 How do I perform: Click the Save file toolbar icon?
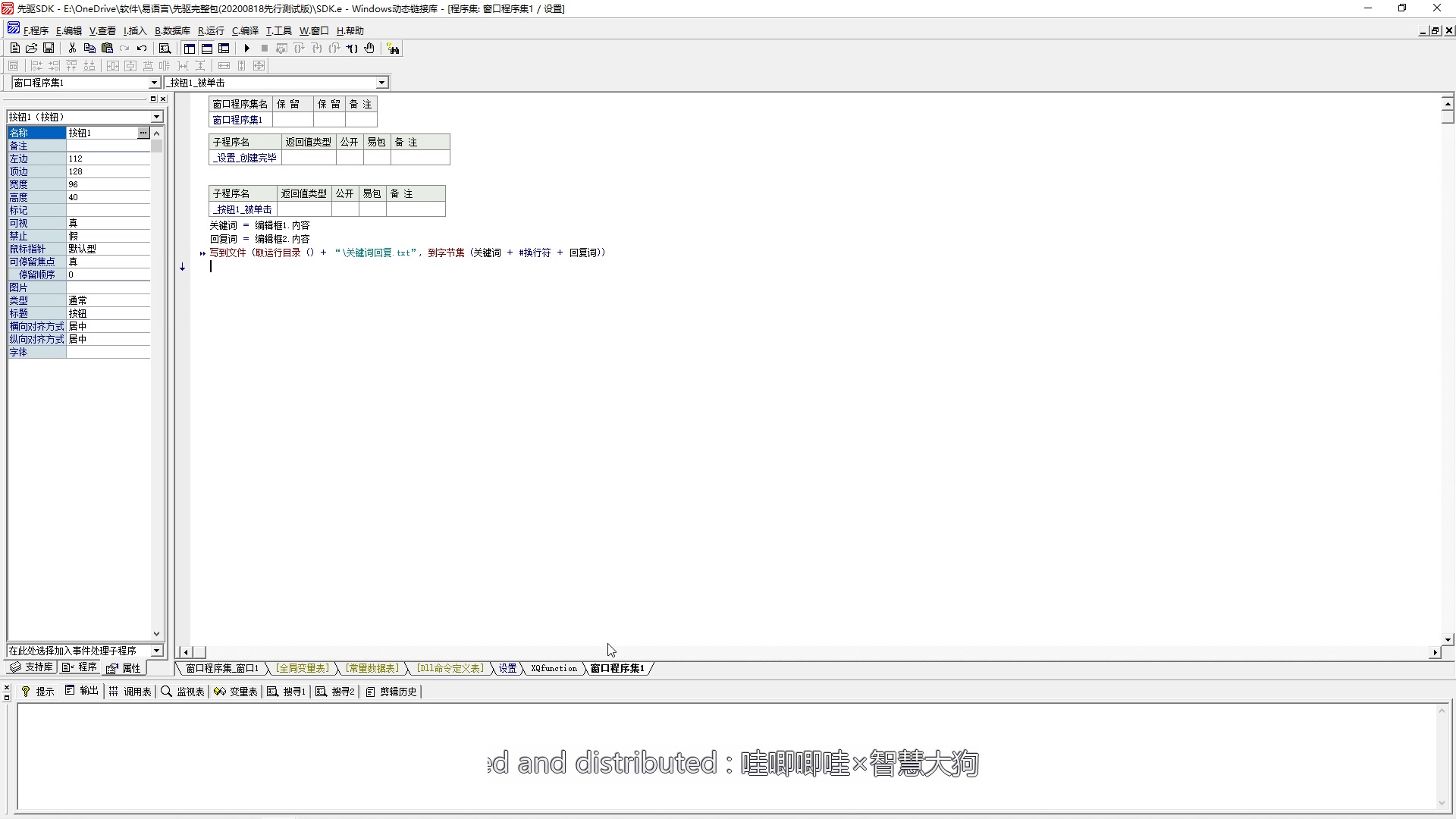point(49,49)
